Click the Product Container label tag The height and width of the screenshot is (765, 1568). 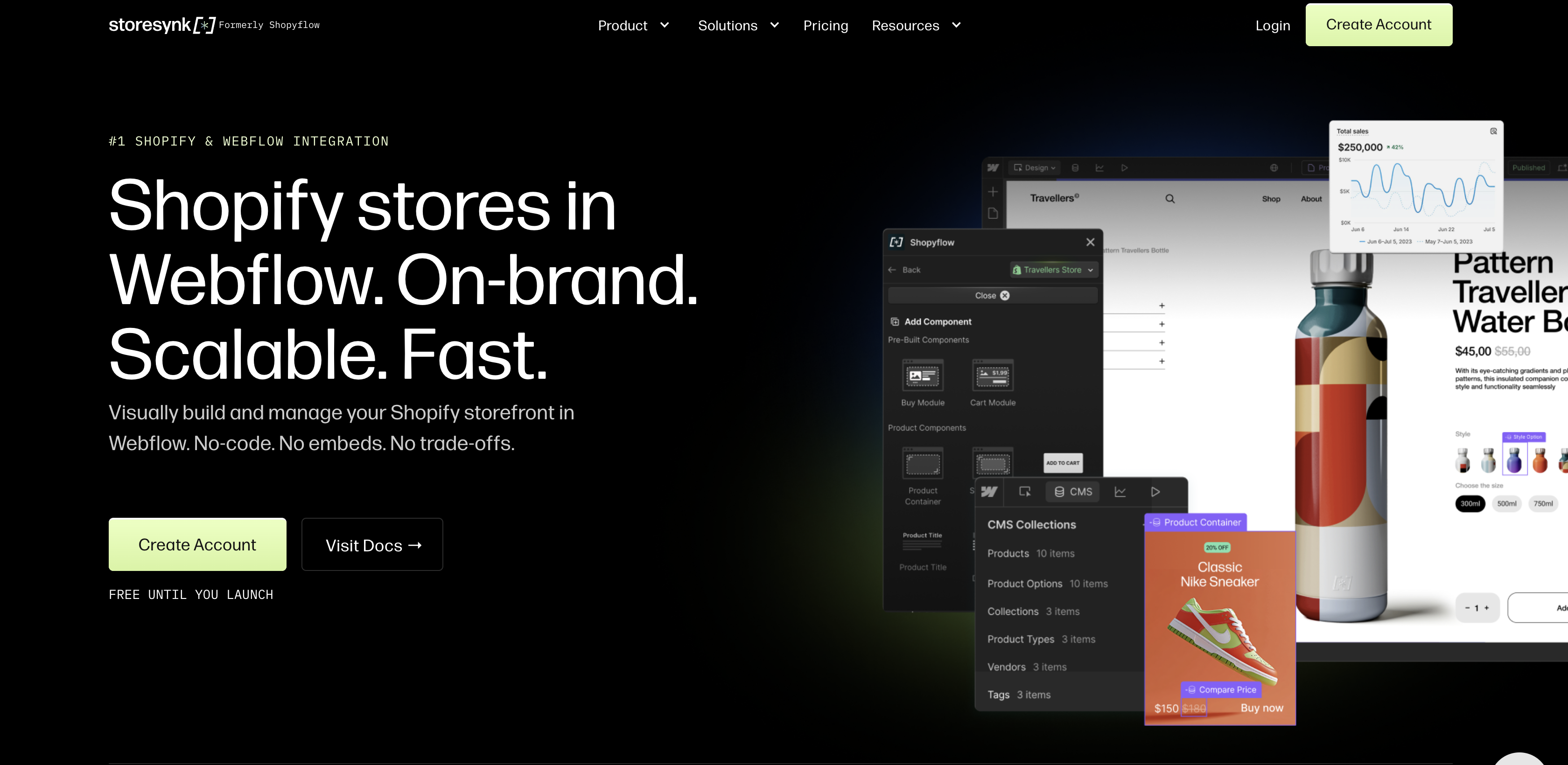(1196, 522)
